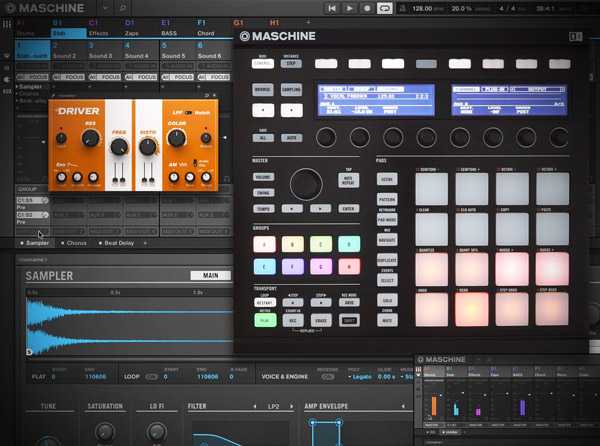Screen dimensions: 600x446
Task: Open the dropdown arrow next to Maschine logo
Action: point(105,8)
